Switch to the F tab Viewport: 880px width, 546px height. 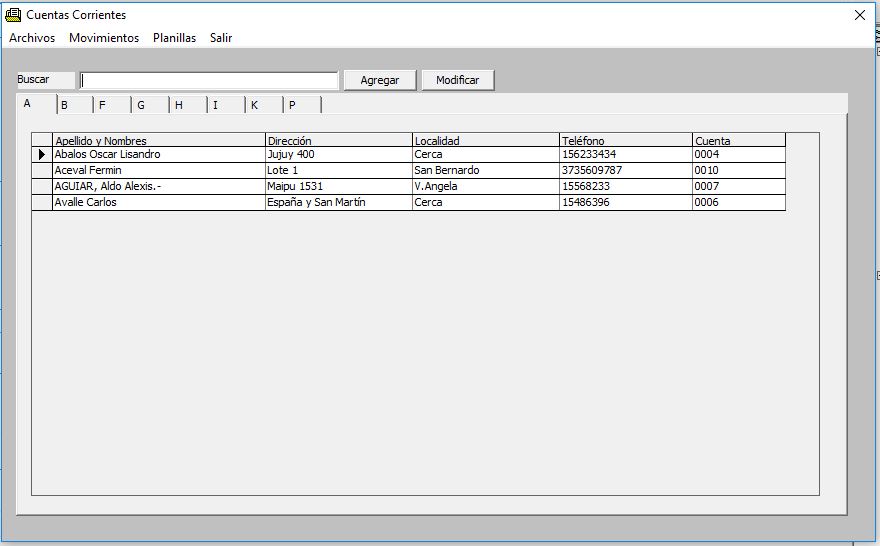(111, 105)
